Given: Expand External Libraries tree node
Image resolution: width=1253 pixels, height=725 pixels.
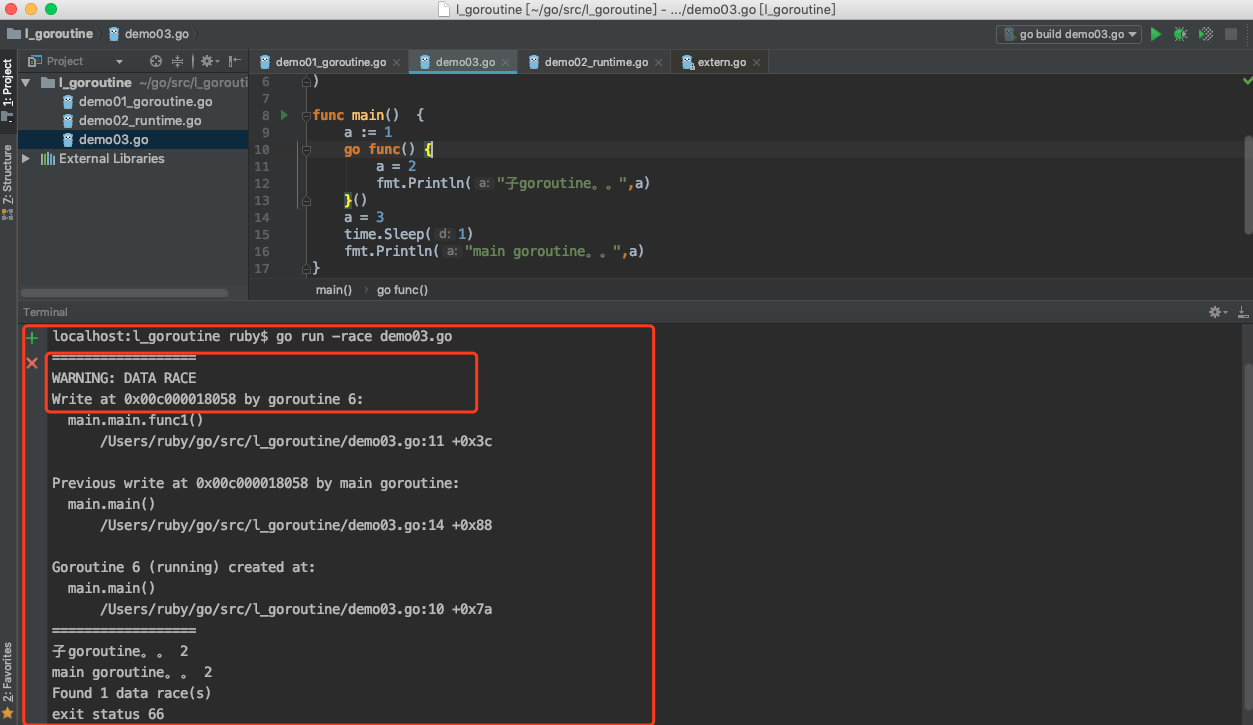Looking at the screenshot, I should (27, 159).
